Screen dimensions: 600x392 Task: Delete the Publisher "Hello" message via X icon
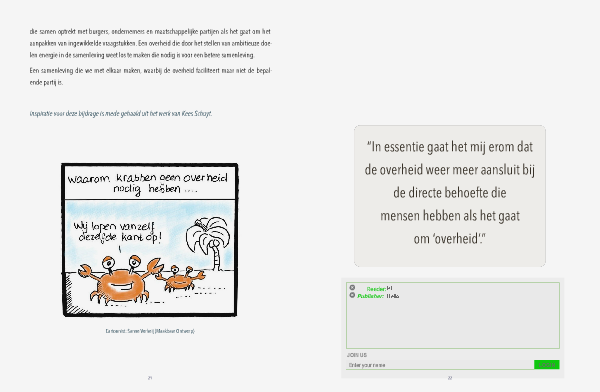point(352,295)
